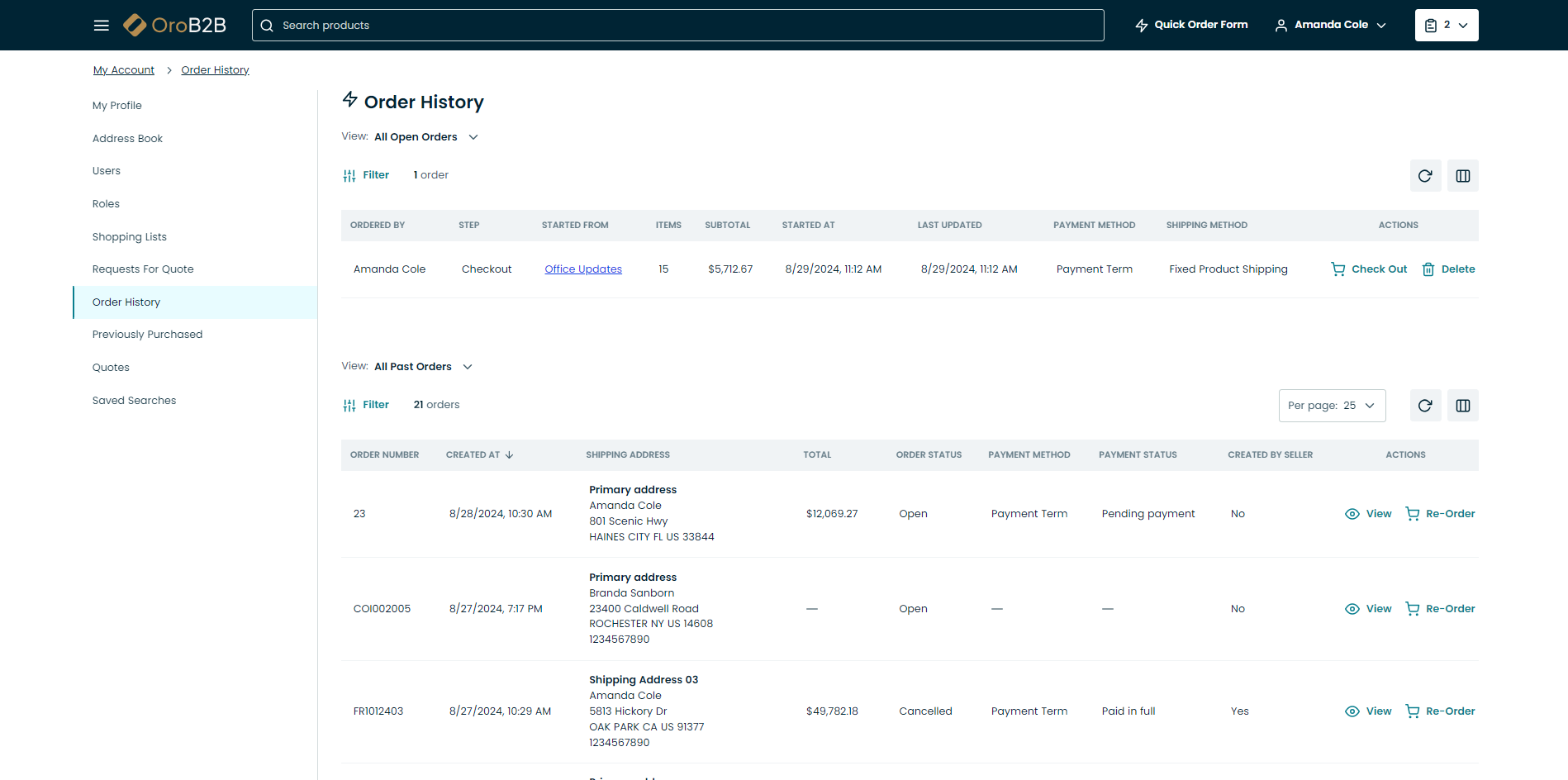This screenshot has width=1568, height=780.
Task: View order number 23
Action: (1368, 514)
